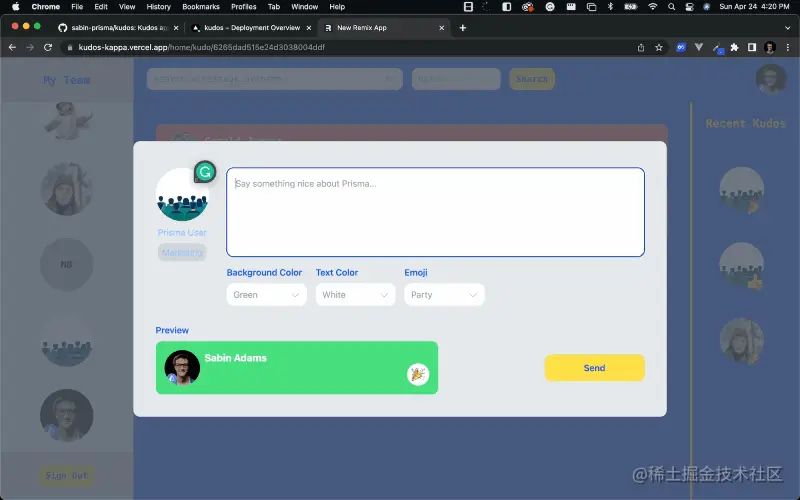800x500 pixels.
Task: Open the Chrome three-dot menu
Action: (788, 47)
